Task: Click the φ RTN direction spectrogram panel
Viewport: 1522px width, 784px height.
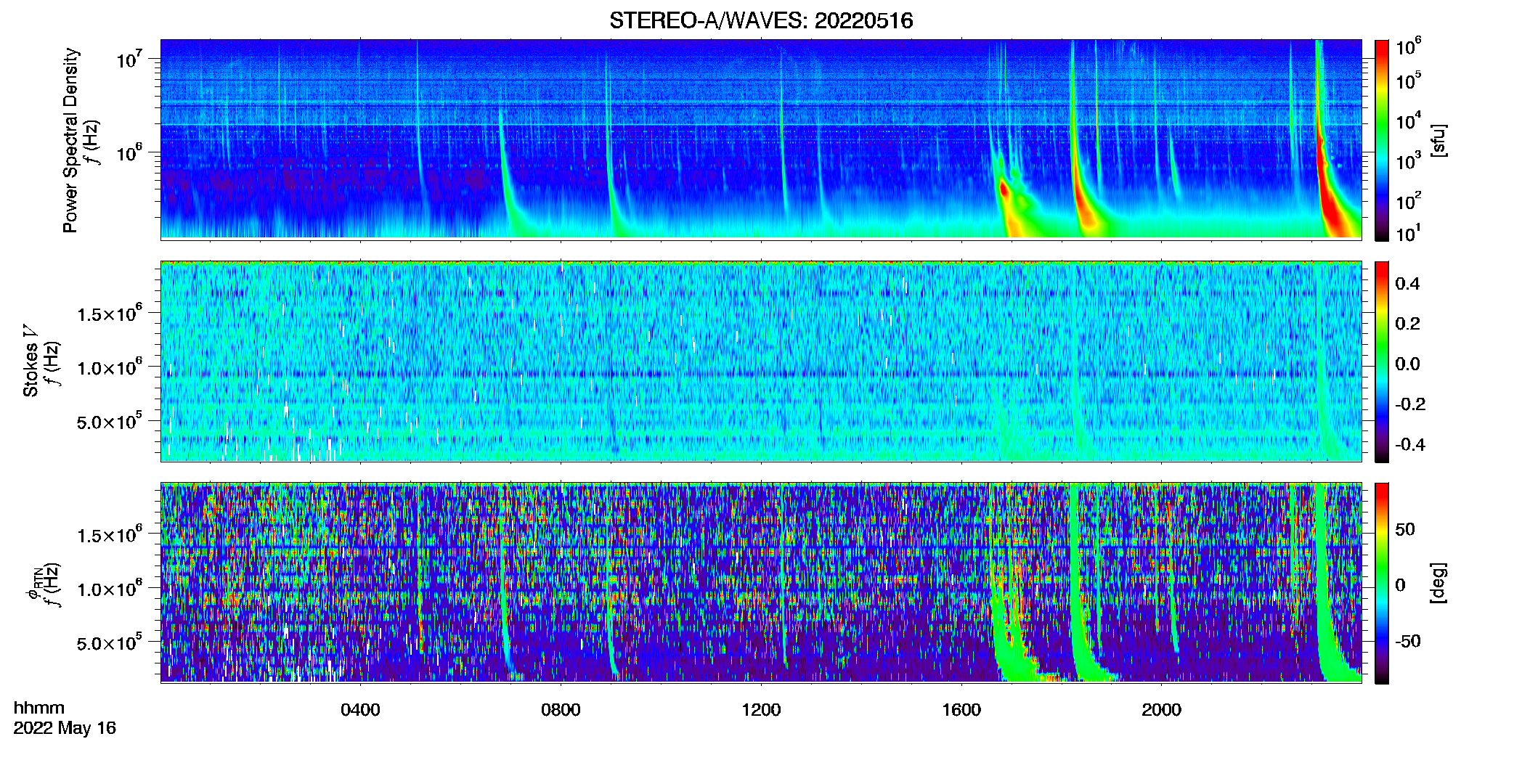Action: pyautogui.click(x=761, y=582)
